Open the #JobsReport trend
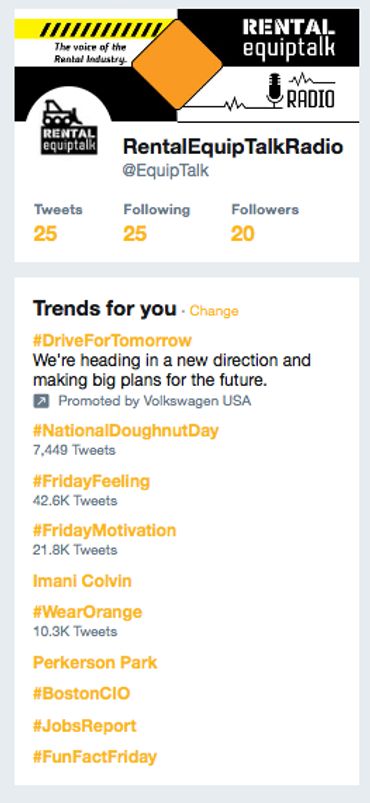Image resolution: width=370 pixels, height=803 pixels. tap(85, 726)
